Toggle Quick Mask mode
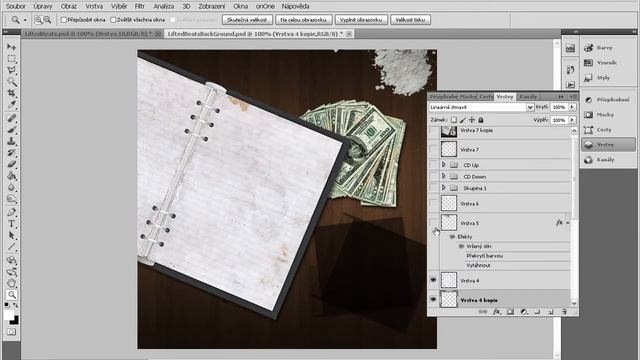The width and height of the screenshot is (640, 360). click(11, 332)
